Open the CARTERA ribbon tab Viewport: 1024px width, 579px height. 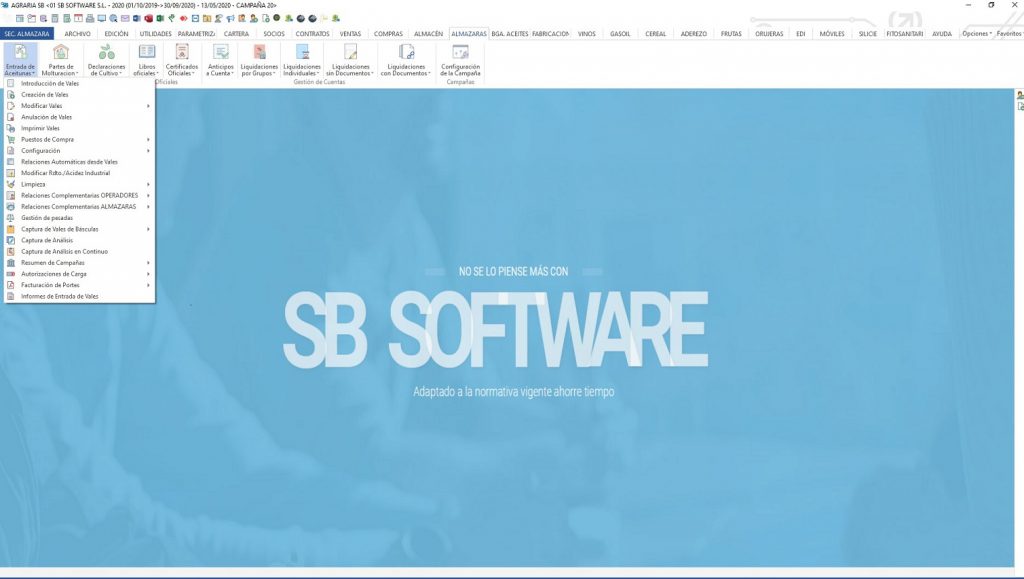click(236, 33)
